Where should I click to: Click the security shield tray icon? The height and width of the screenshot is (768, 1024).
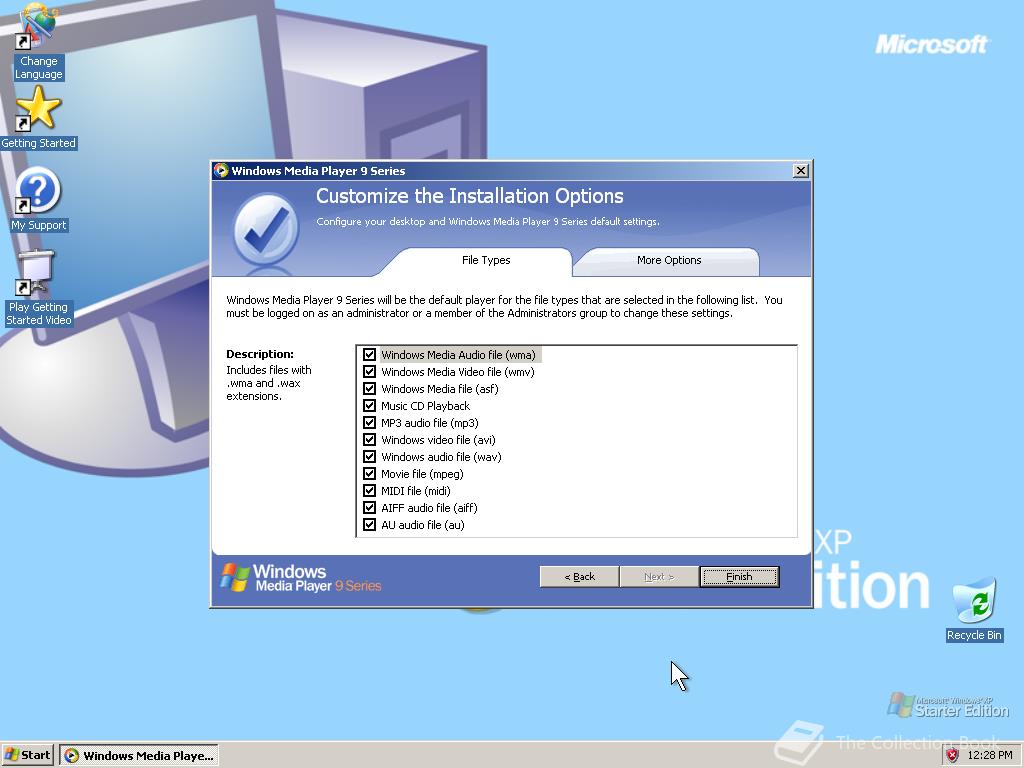(x=953, y=755)
